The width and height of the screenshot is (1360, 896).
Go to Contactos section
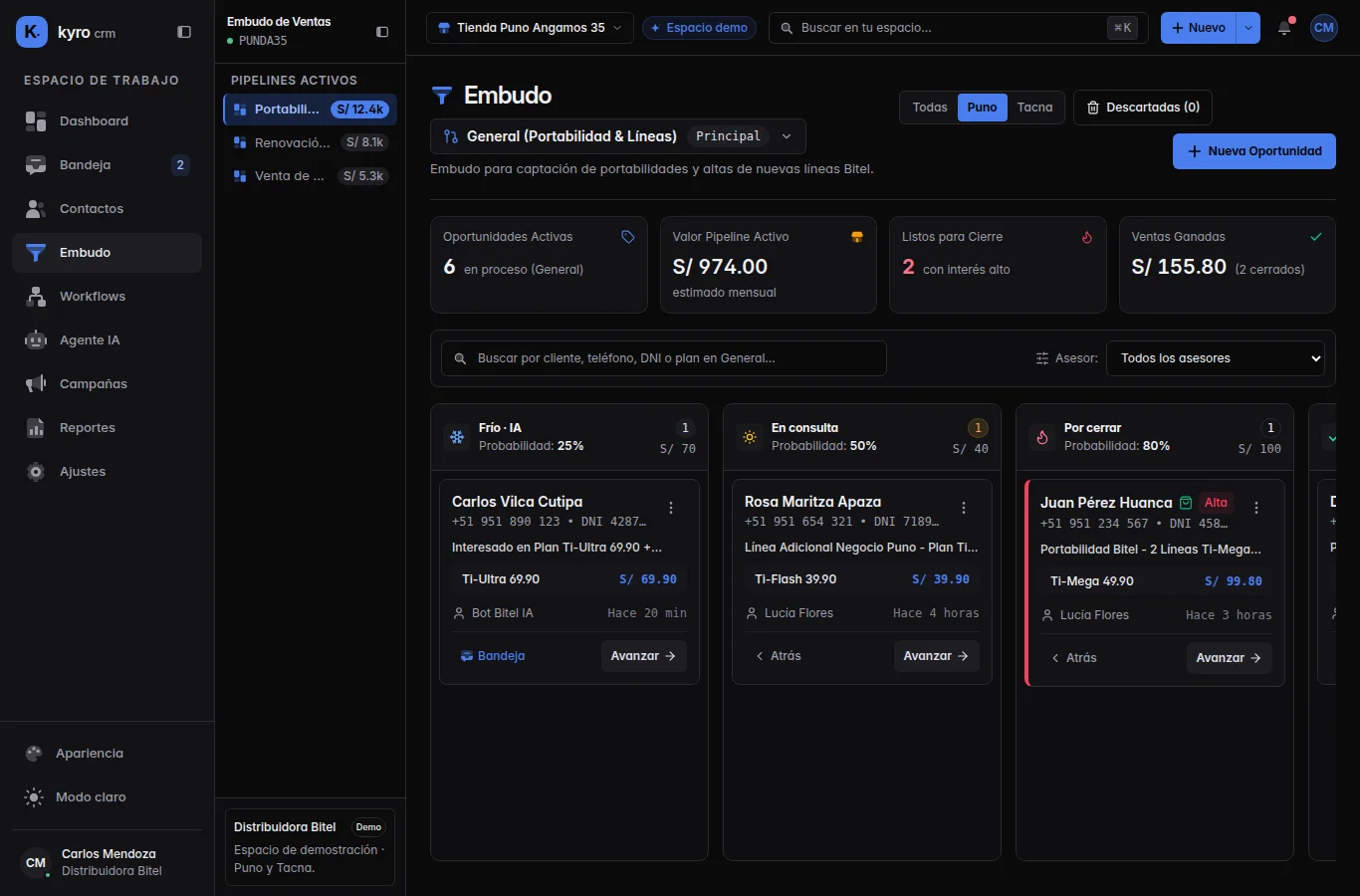click(x=107, y=209)
